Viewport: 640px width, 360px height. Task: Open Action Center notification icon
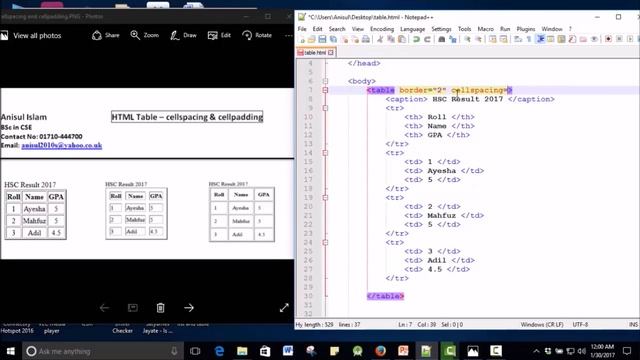click(627, 351)
